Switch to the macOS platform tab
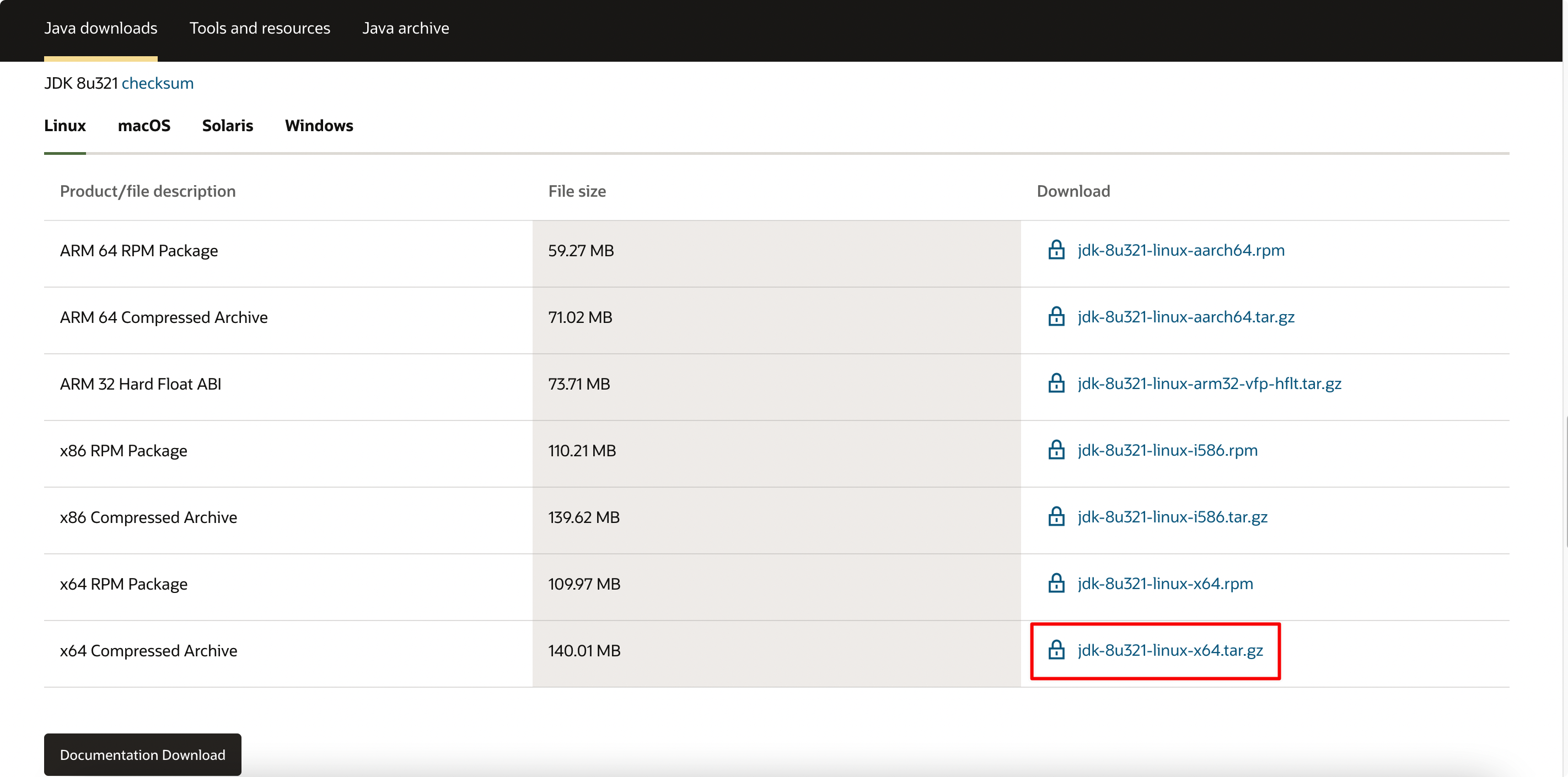The height and width of the screenshot is (777, 1568). pyautogui.click(x=144, y=125)
